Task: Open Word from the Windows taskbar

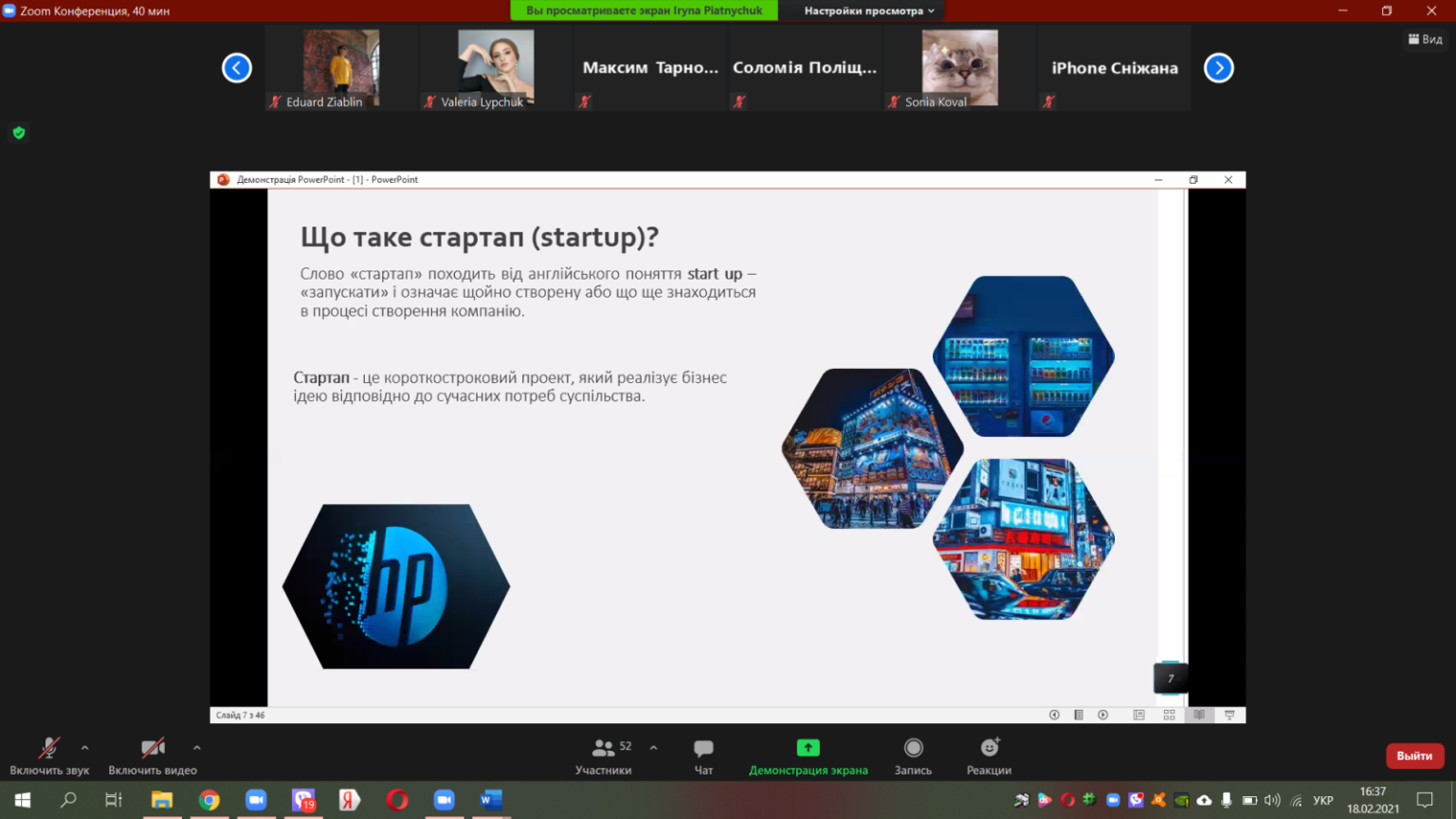Action: tap(490, 800)
